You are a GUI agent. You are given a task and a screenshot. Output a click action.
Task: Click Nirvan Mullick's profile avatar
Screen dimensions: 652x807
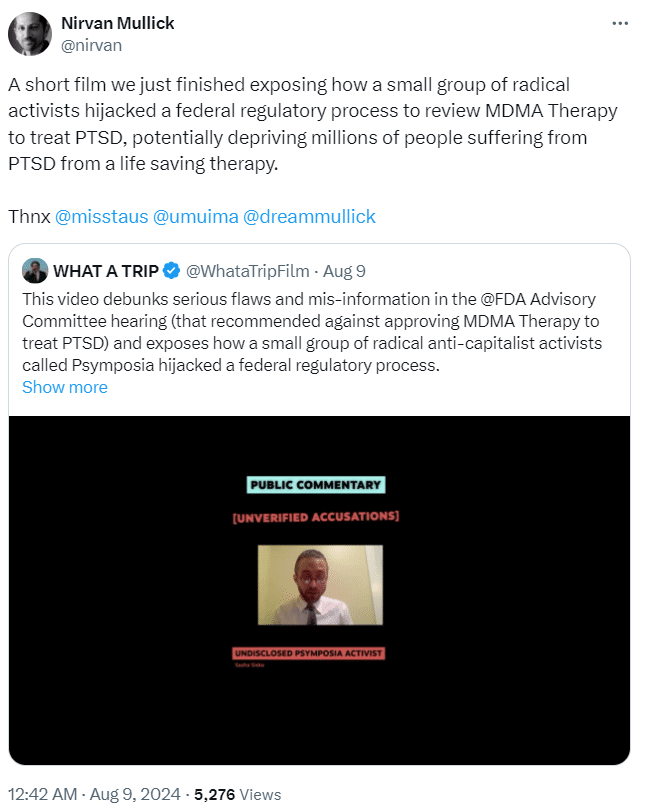[x=30, y=35]
